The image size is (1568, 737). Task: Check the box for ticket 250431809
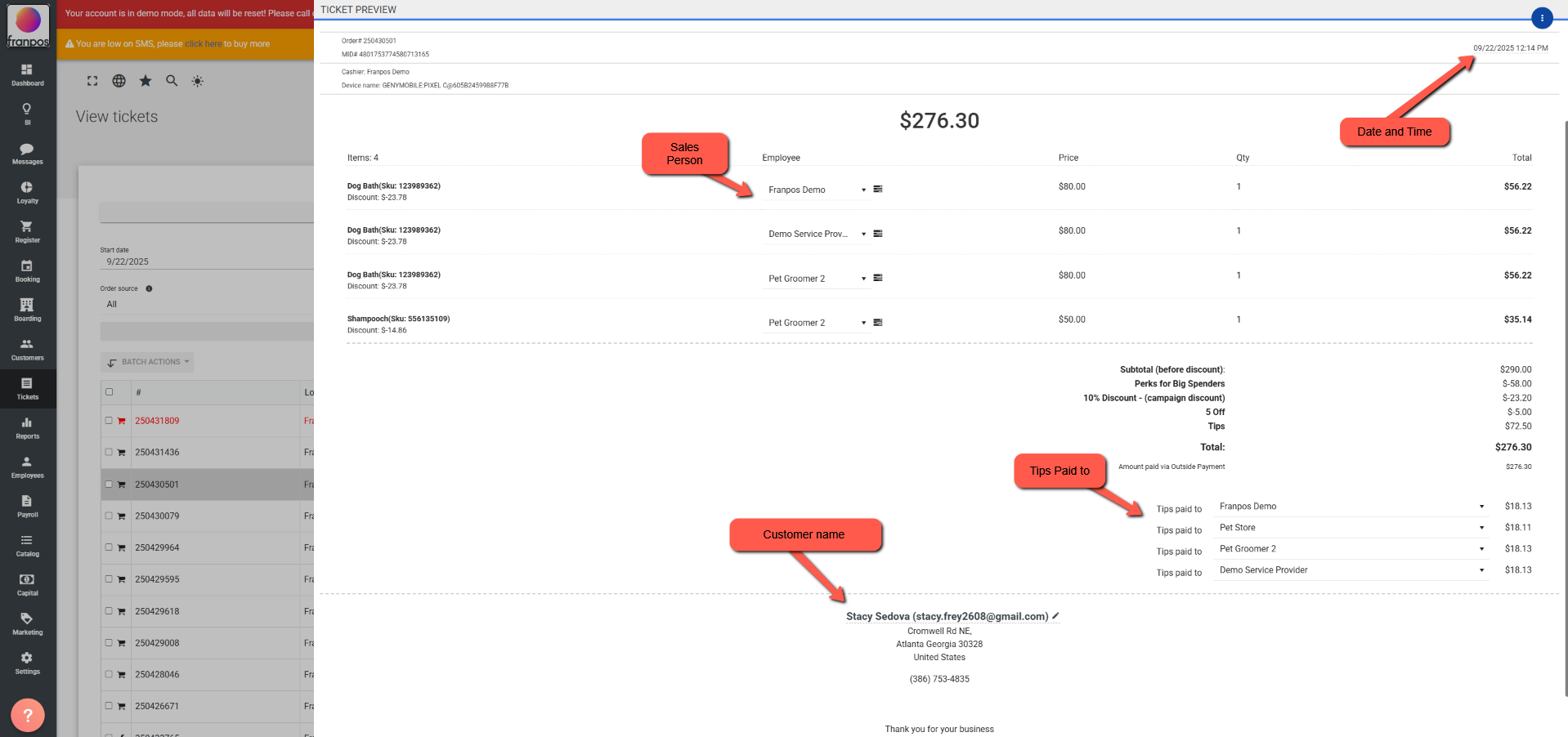[x=109, y=421]
